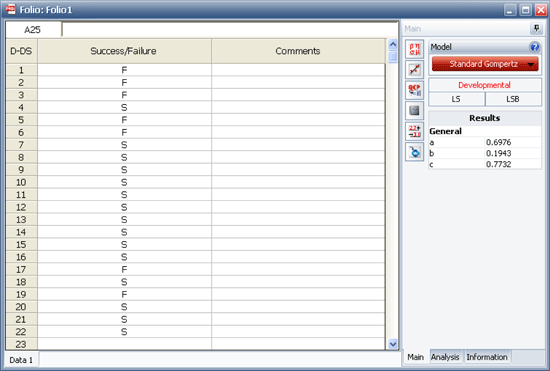Open the Standard Gompertz model dropdown
The width and height of the screenshot is (550, 371).
click(x=485, y=64)
